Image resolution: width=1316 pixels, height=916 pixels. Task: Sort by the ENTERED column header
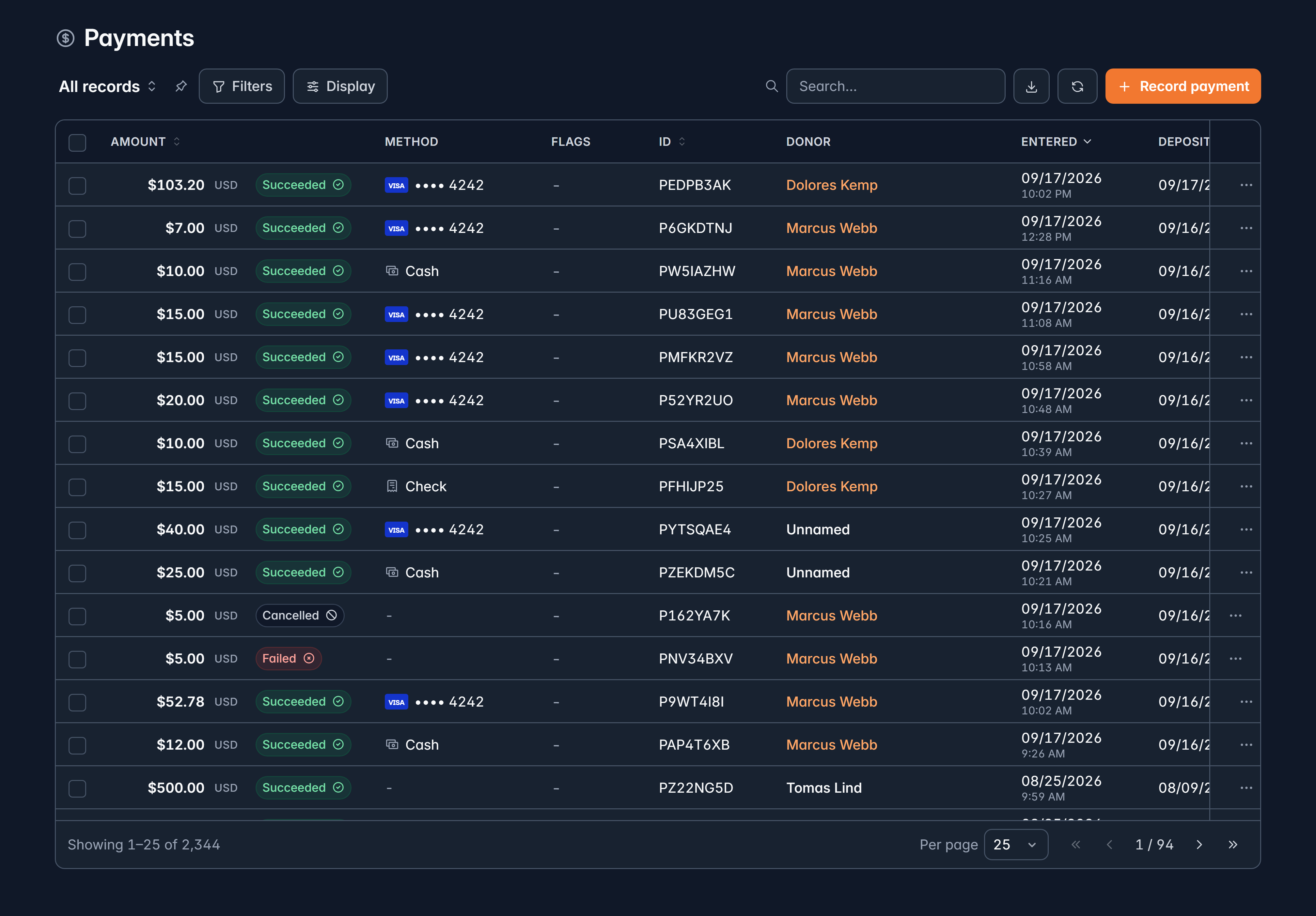tap(1056, 142)
